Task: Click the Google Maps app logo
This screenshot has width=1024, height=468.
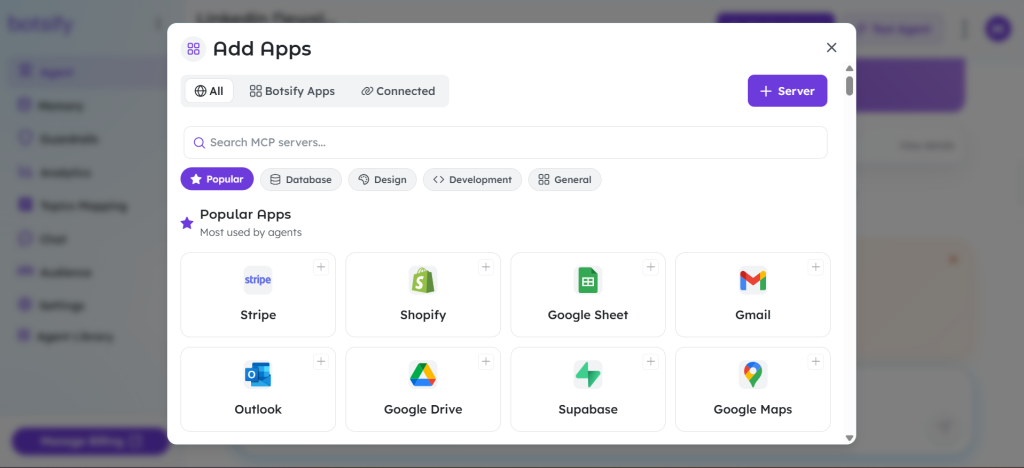Action: (x=752, y=375)
